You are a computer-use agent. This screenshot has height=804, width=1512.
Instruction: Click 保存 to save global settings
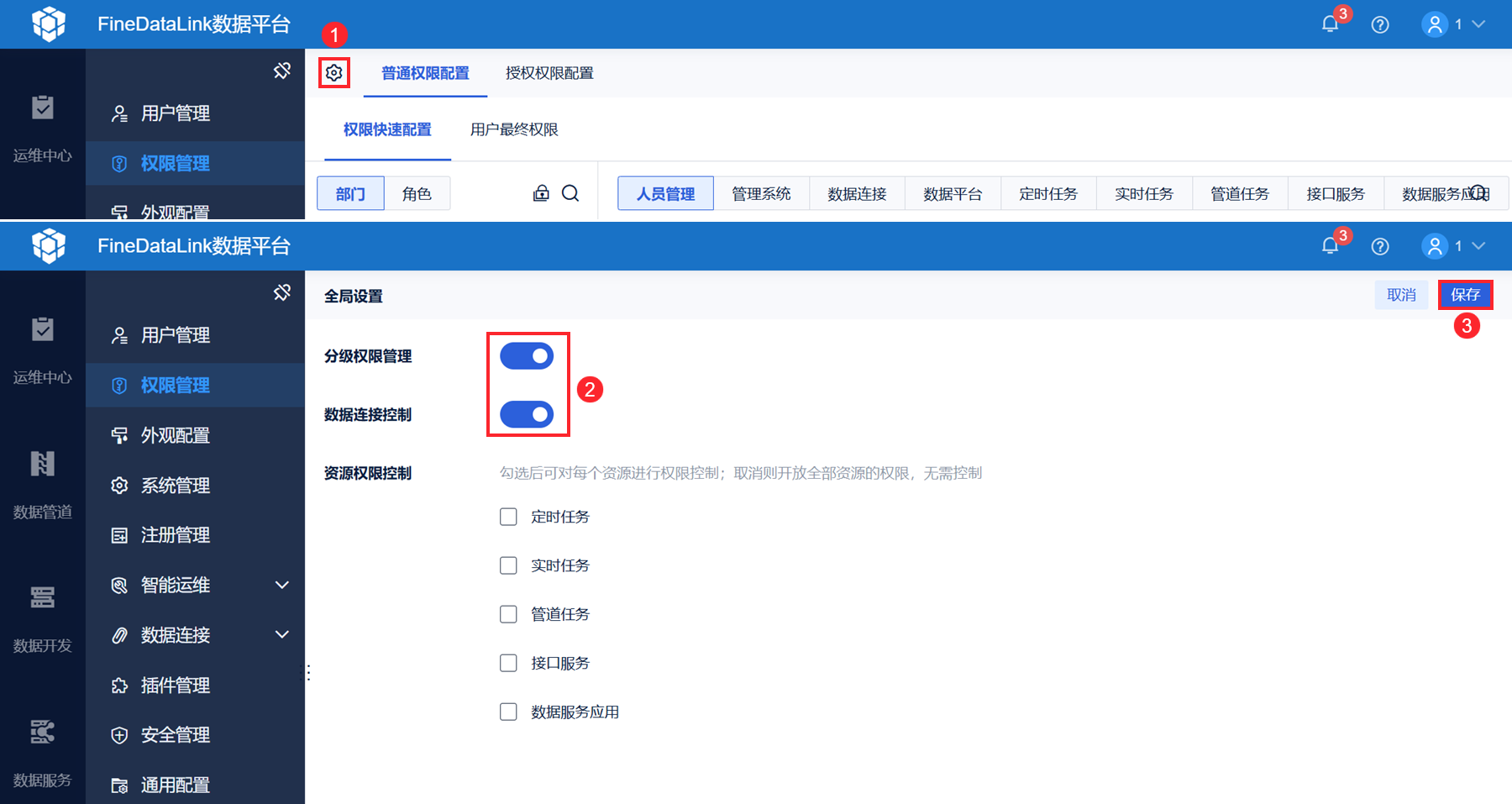click(1465, 295)
